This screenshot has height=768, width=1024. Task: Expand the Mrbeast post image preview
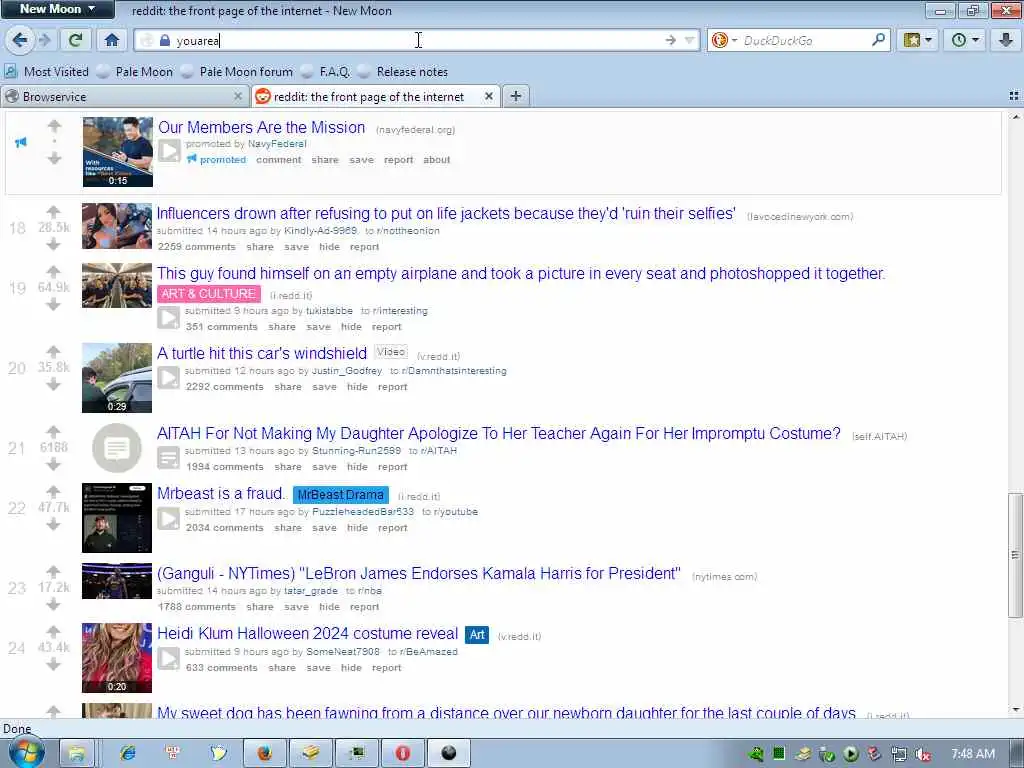(168, 519)
